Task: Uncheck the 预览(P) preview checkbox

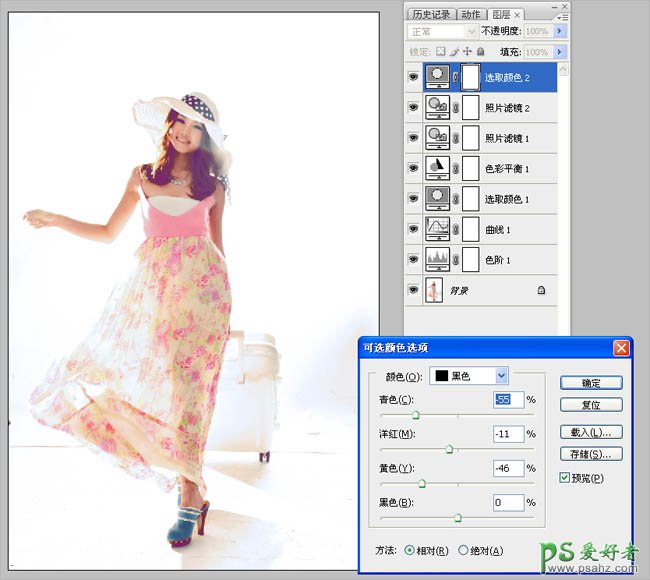Action: (x=565, y=479)
